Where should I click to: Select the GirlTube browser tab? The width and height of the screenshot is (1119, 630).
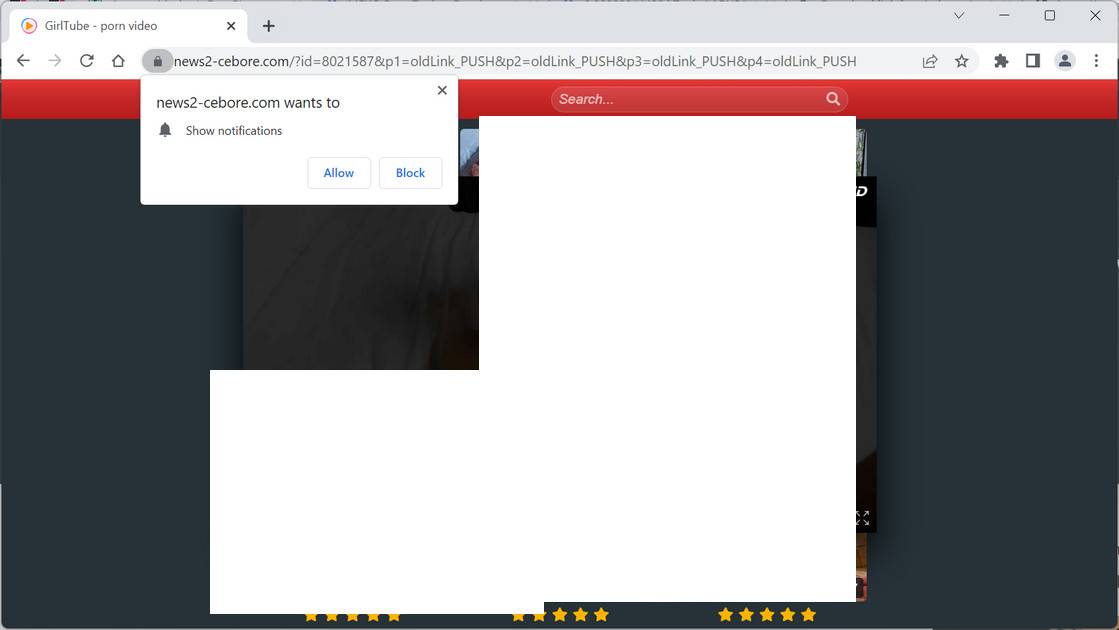pyautogui.click(x=128, y=26)
